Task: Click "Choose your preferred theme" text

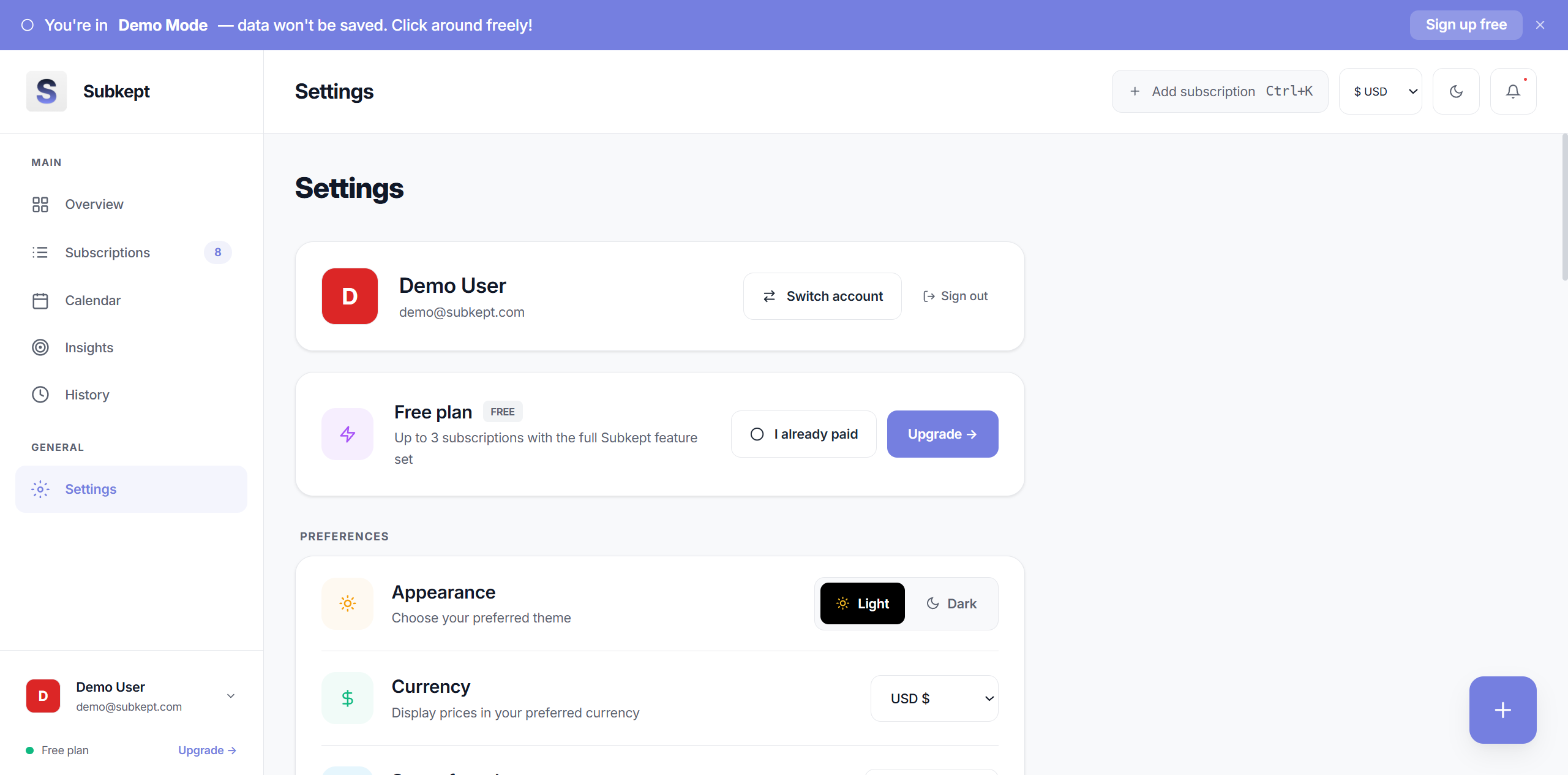Action: coord(481,618)
